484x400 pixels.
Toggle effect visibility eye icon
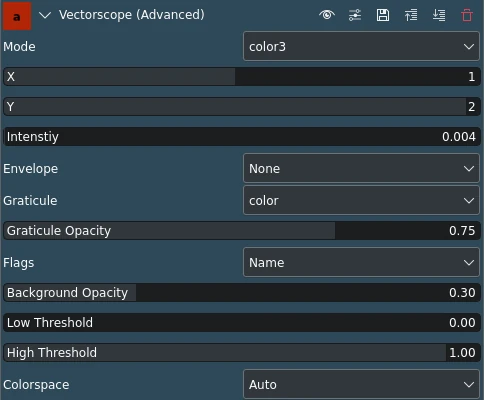point(327,15)
